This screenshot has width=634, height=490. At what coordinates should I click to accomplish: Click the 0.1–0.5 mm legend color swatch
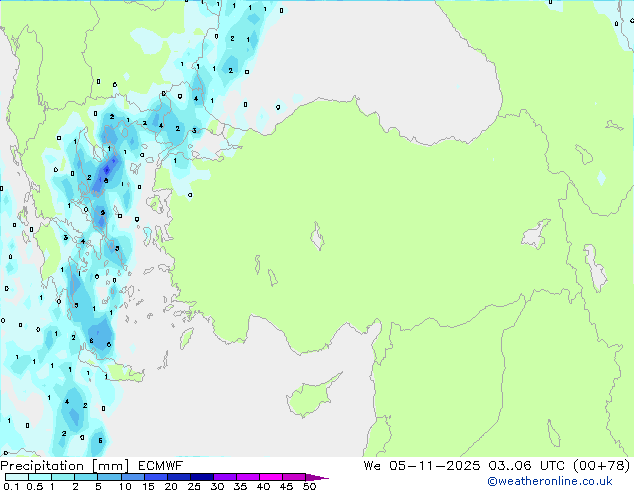pos(17,477)
